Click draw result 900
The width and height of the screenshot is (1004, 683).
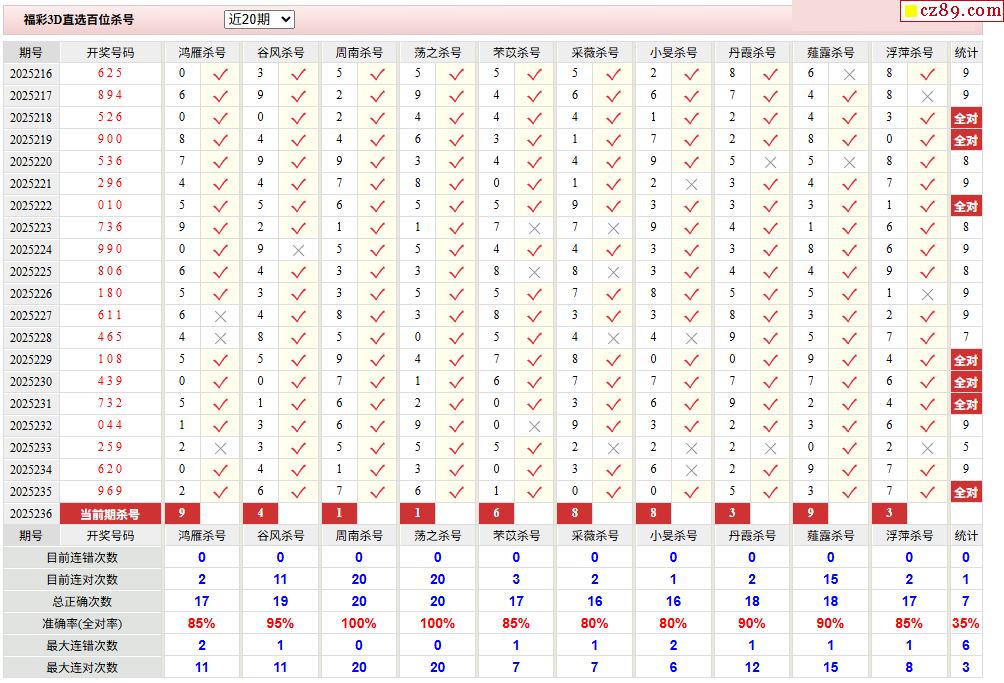click(x=110, y=139)
